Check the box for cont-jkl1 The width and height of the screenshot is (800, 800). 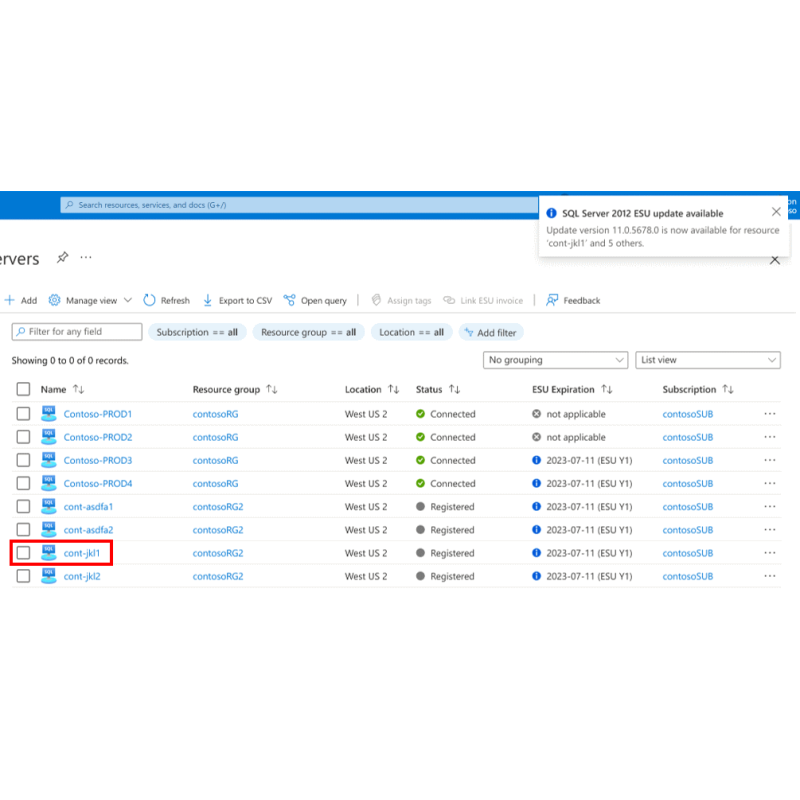pyautogui.click(x=23, y=553)
